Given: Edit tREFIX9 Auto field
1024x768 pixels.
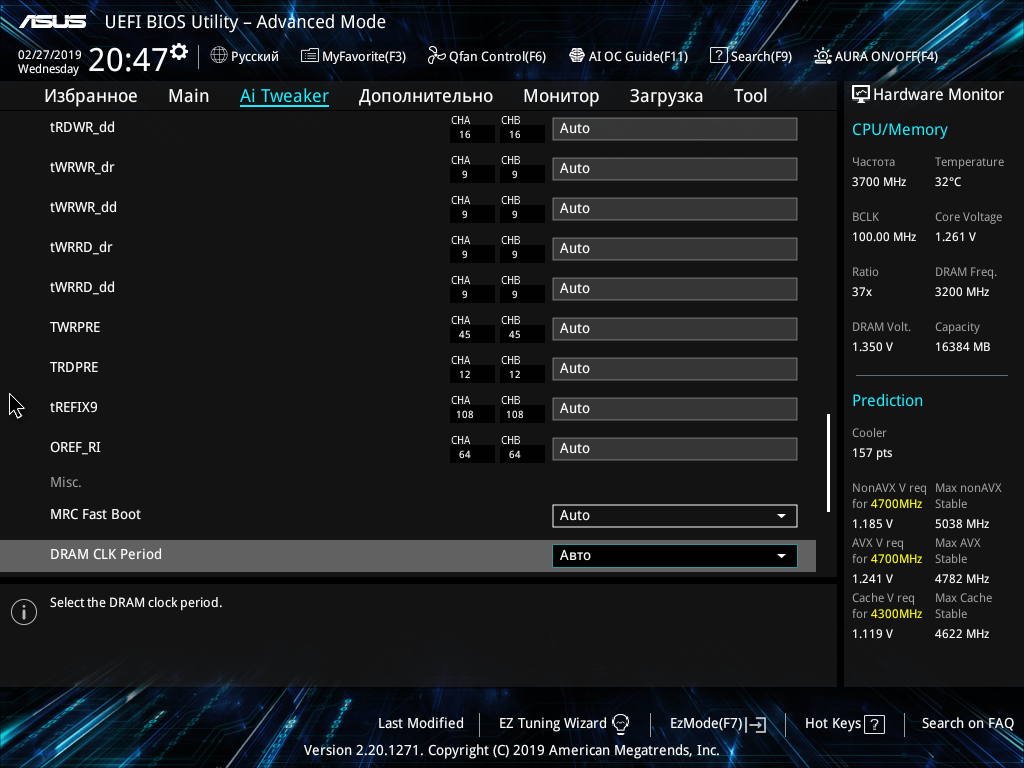Looking at the screenshot, I should tap(675, 408).
